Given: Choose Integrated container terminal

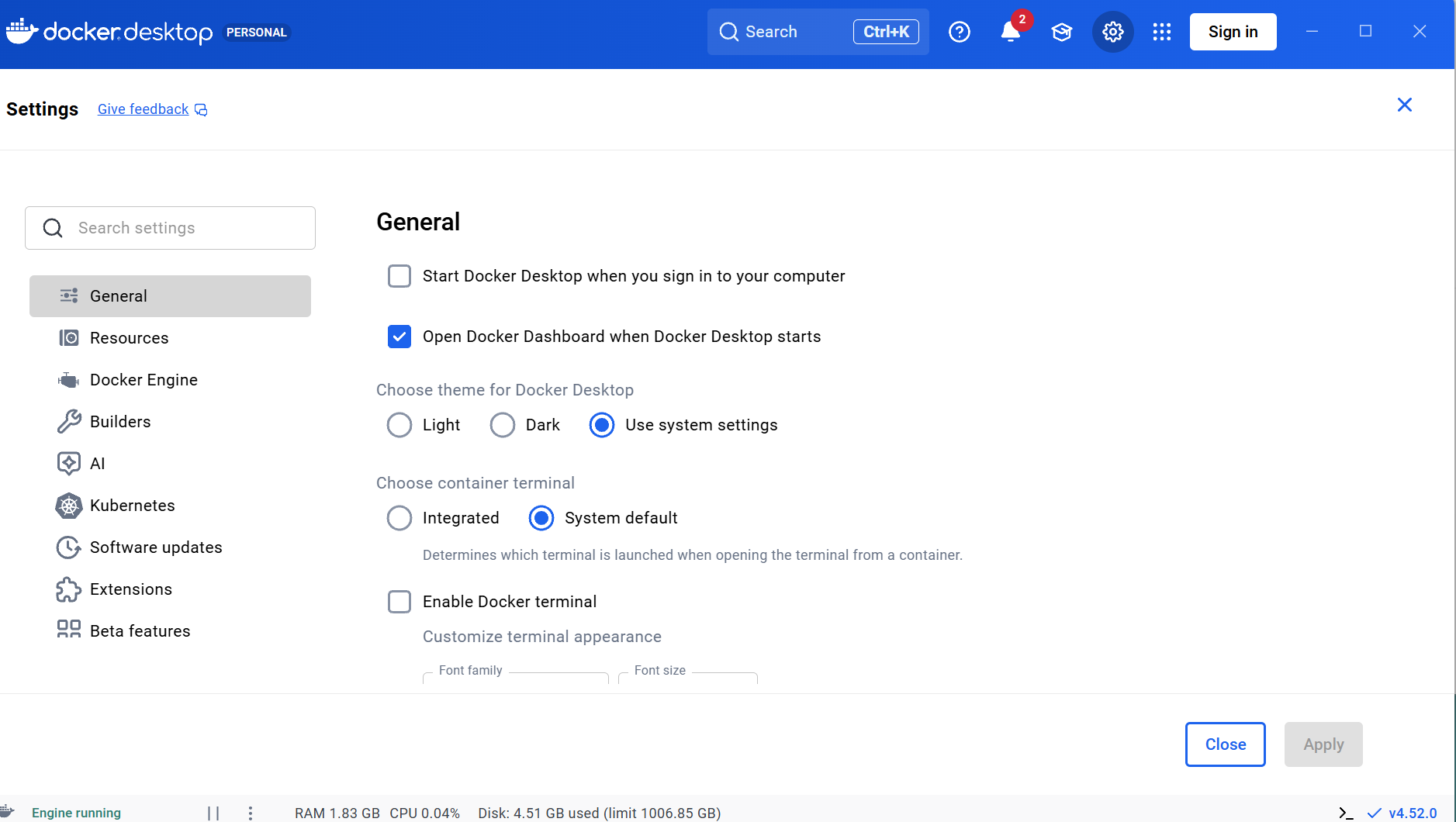Looking at the screenshot, I should click(399, 518).
